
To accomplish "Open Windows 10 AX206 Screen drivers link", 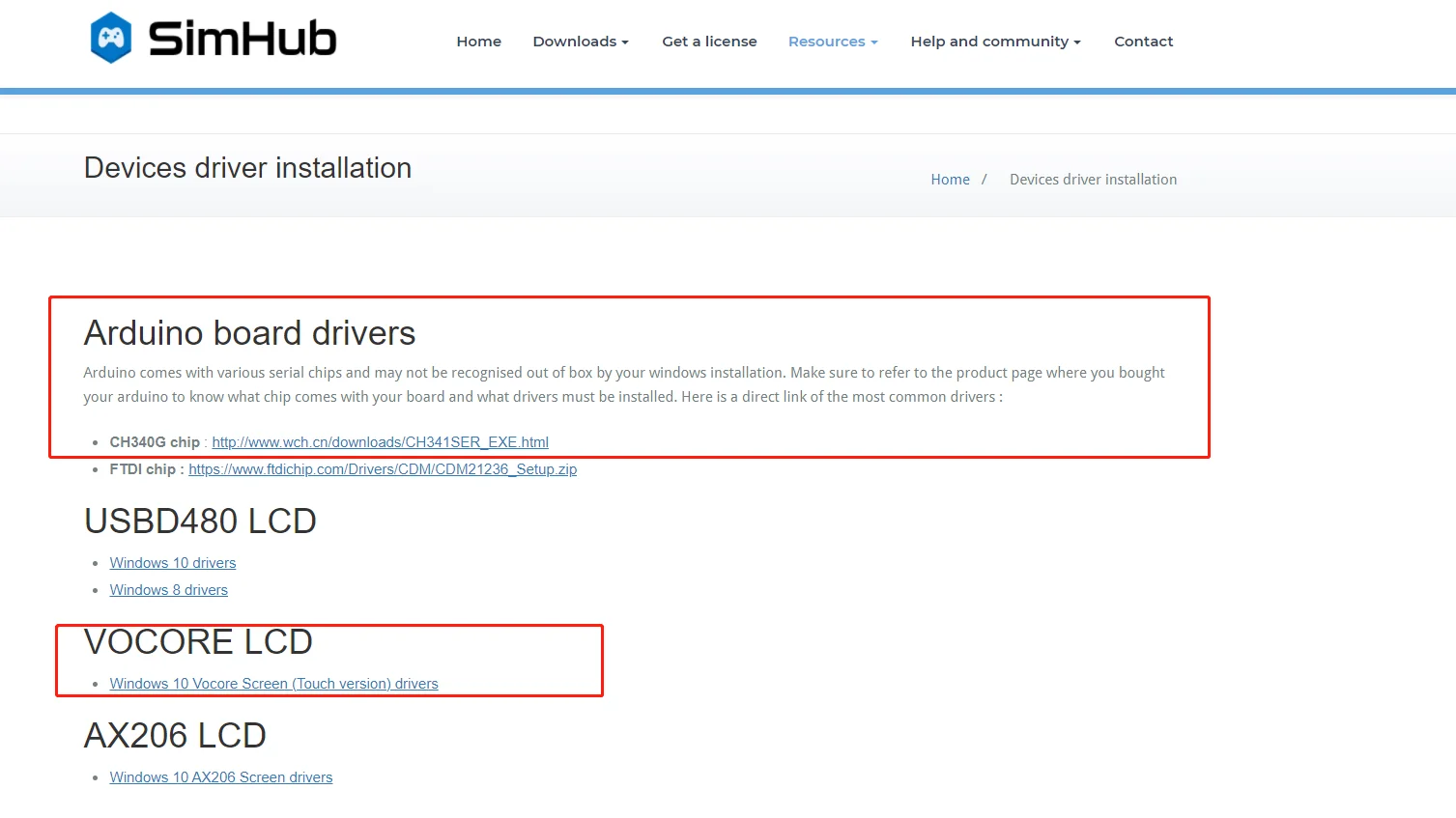I will (x=221, y=777).
